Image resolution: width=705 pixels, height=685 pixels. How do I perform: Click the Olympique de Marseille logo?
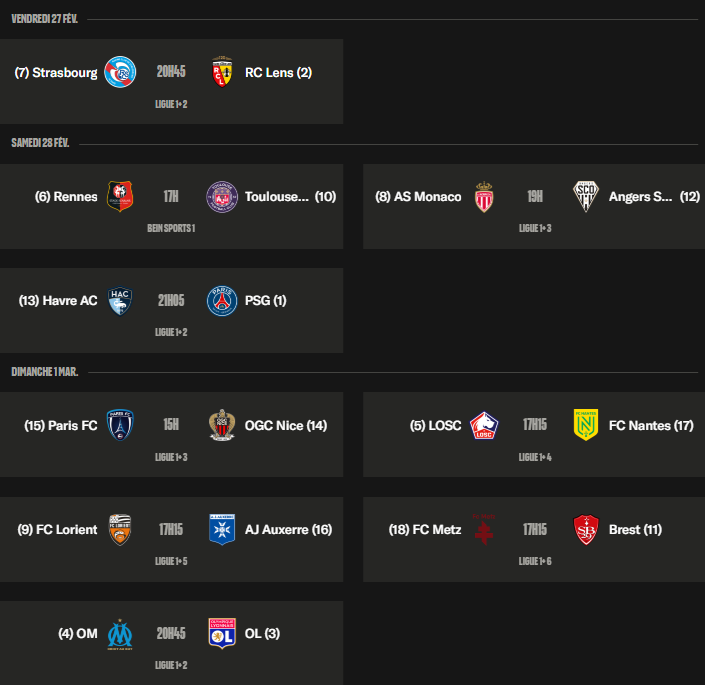[120, 633]
